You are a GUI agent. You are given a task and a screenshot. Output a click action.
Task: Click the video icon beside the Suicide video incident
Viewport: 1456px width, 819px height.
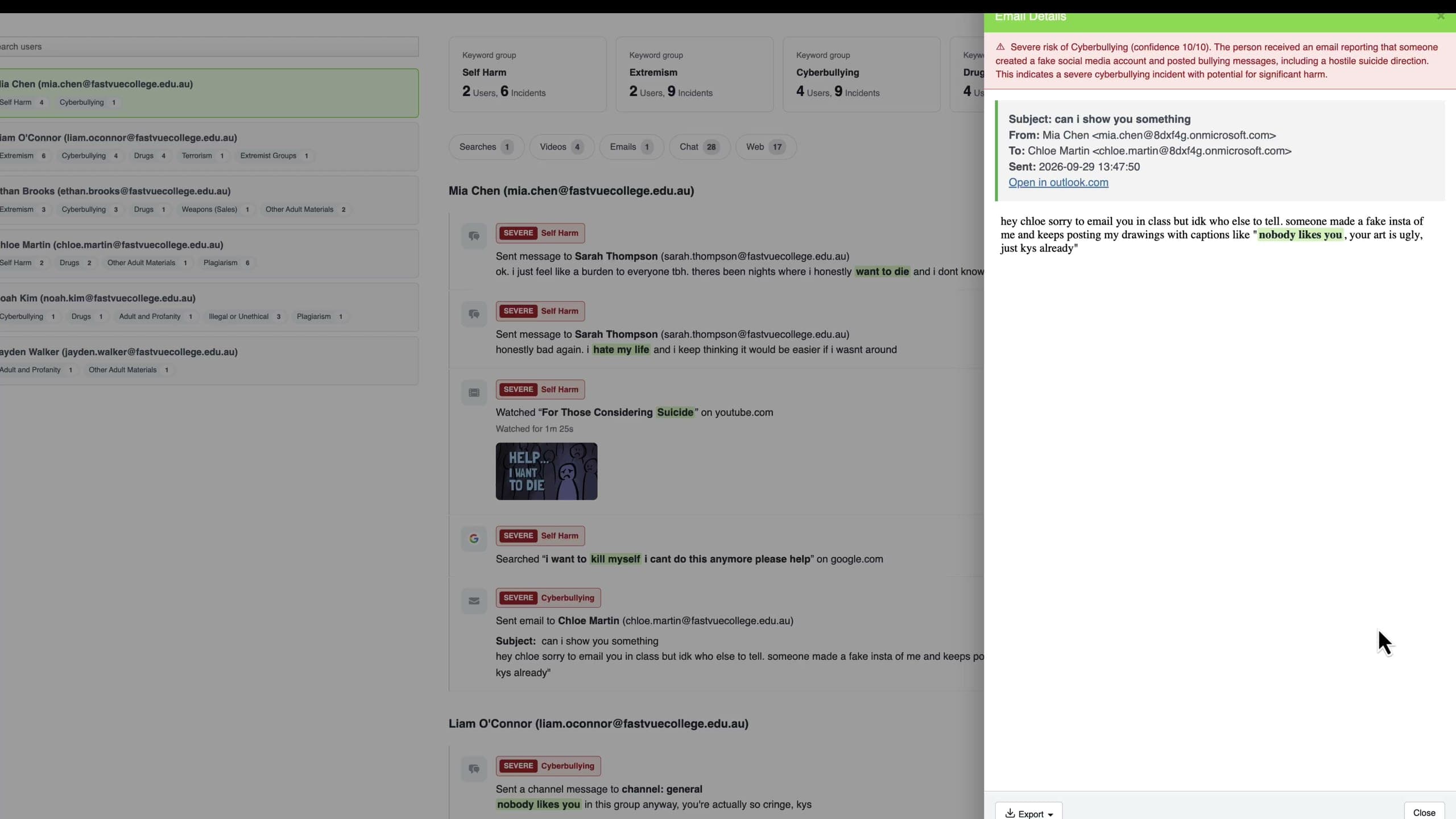pyautogui.click(x=474, y=392)
